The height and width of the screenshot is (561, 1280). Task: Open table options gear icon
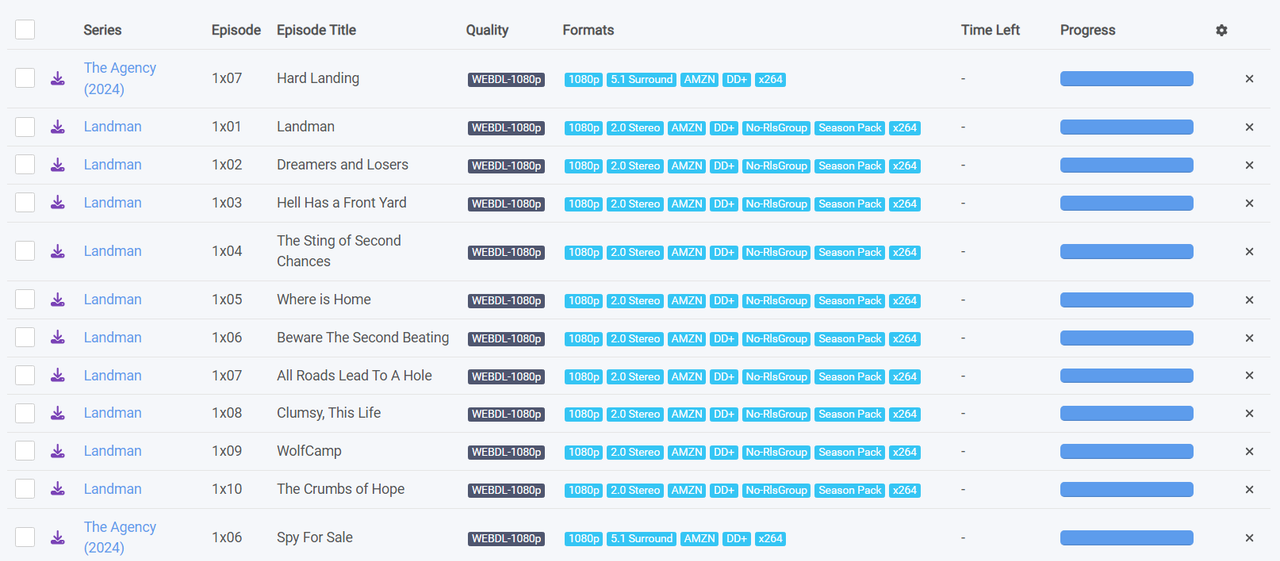tap(1221, 30)
